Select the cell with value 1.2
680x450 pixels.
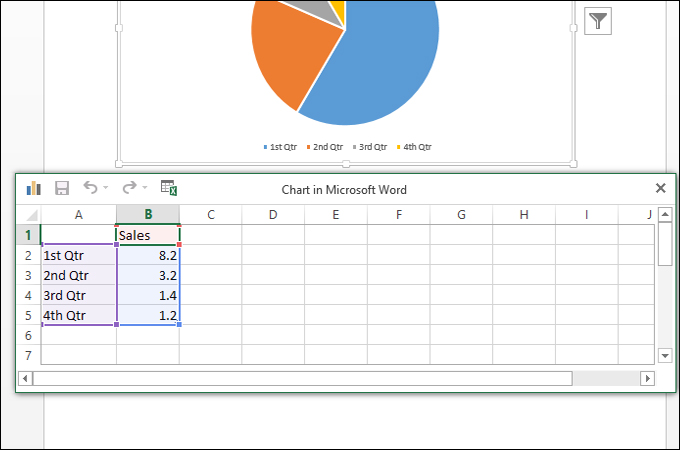pos(148,315)
